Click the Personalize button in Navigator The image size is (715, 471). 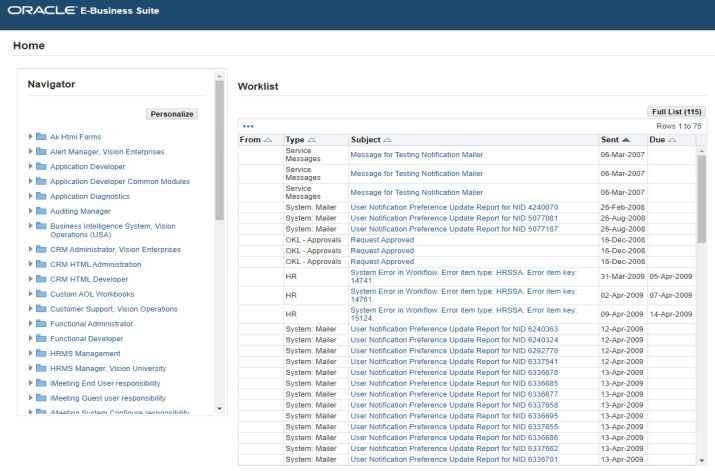click(172, 114)
